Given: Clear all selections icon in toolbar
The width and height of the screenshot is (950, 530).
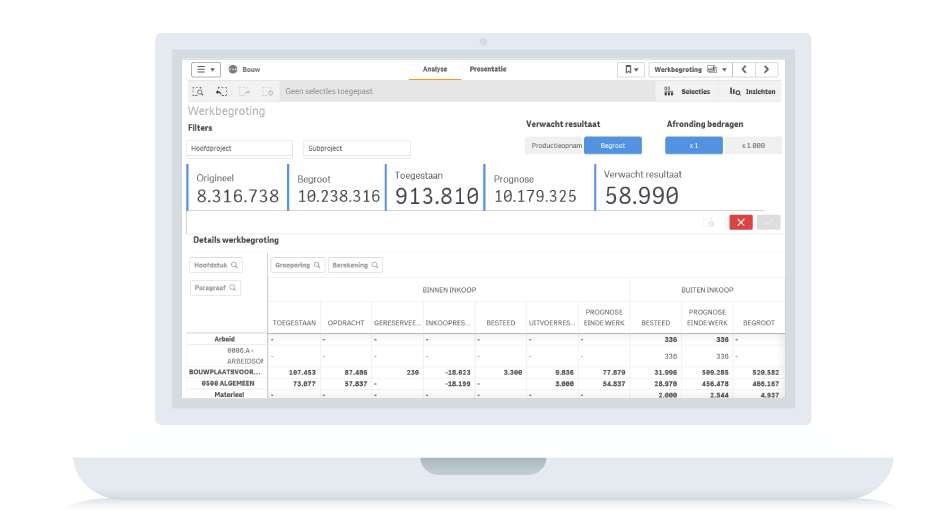Looking at the screenshot, I should click(x=268, y=91).
